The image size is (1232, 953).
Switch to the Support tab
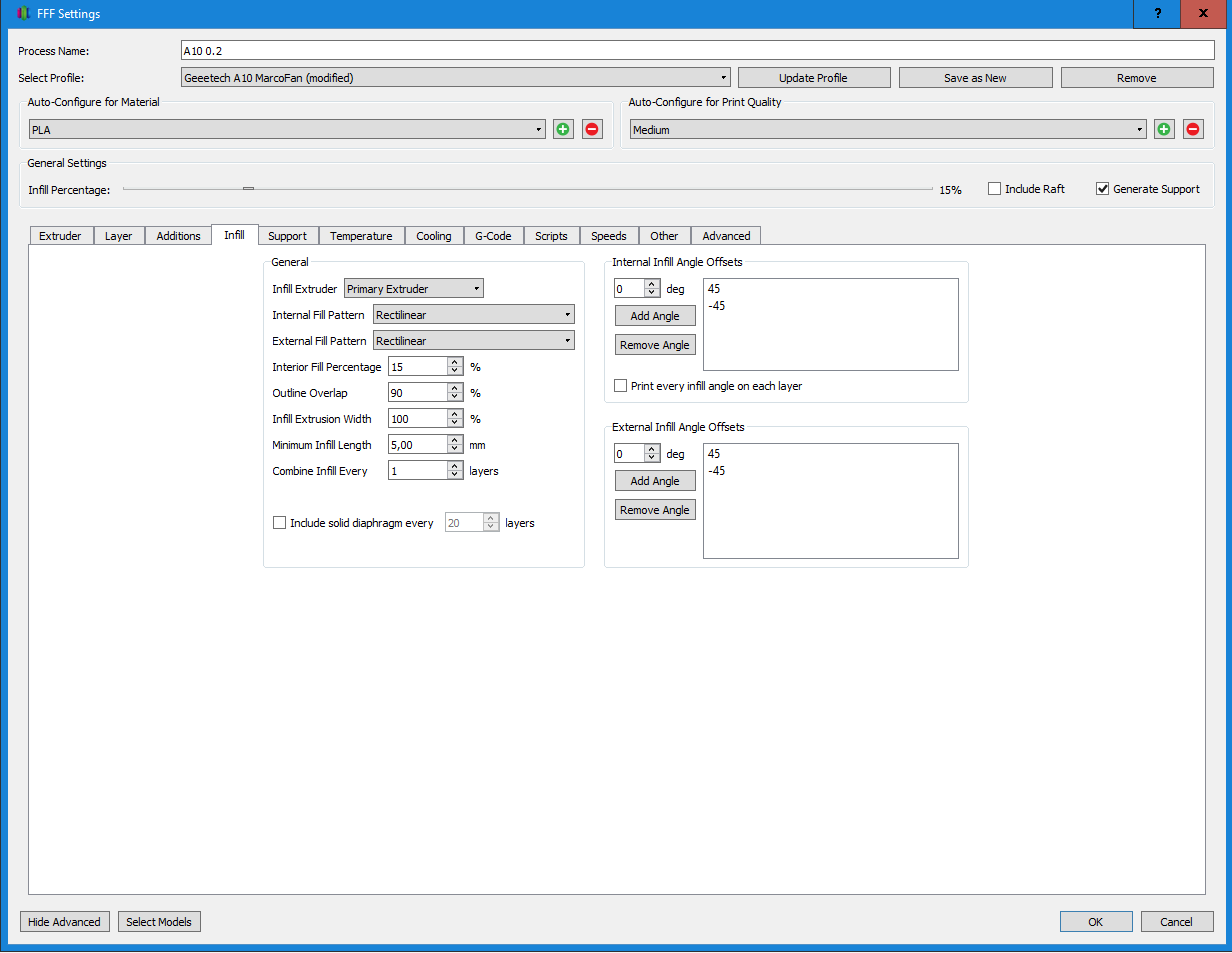(x=288, y=236)
